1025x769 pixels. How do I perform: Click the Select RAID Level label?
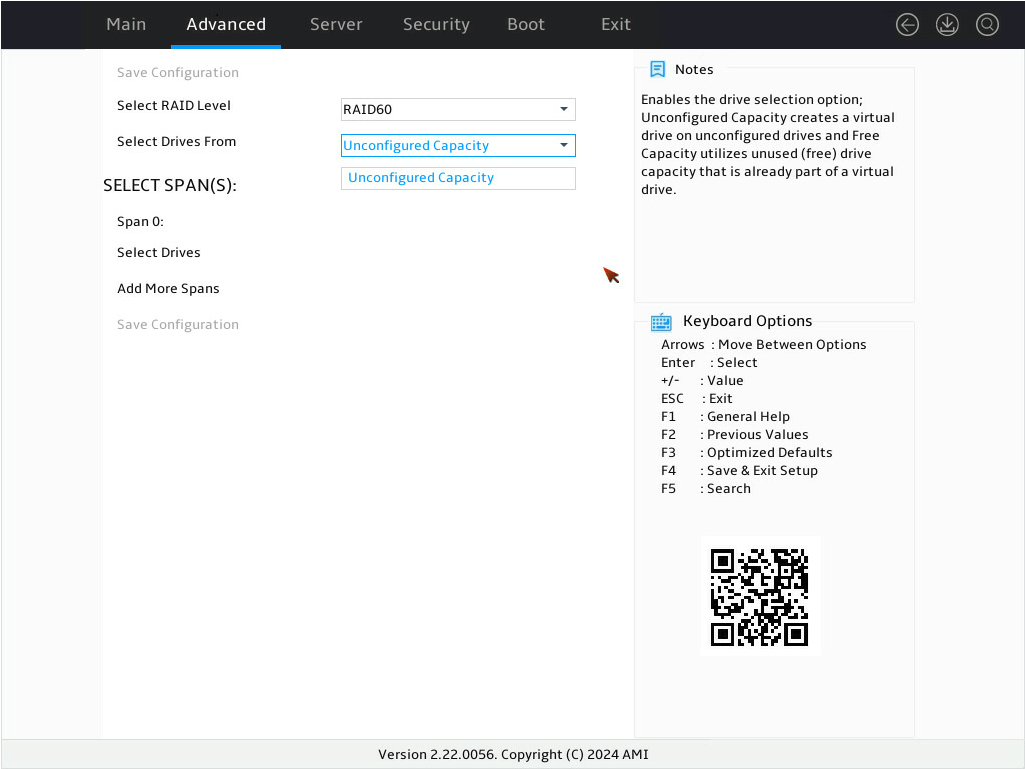(174, 105)
